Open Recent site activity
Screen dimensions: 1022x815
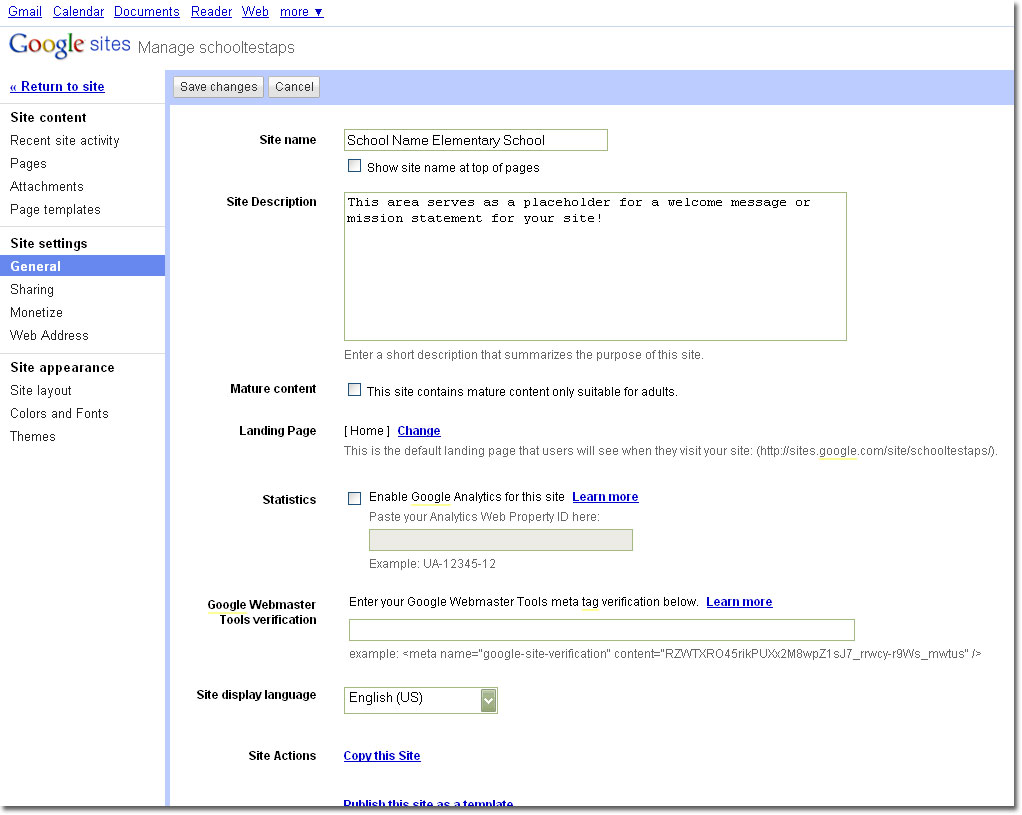(65, 141)
